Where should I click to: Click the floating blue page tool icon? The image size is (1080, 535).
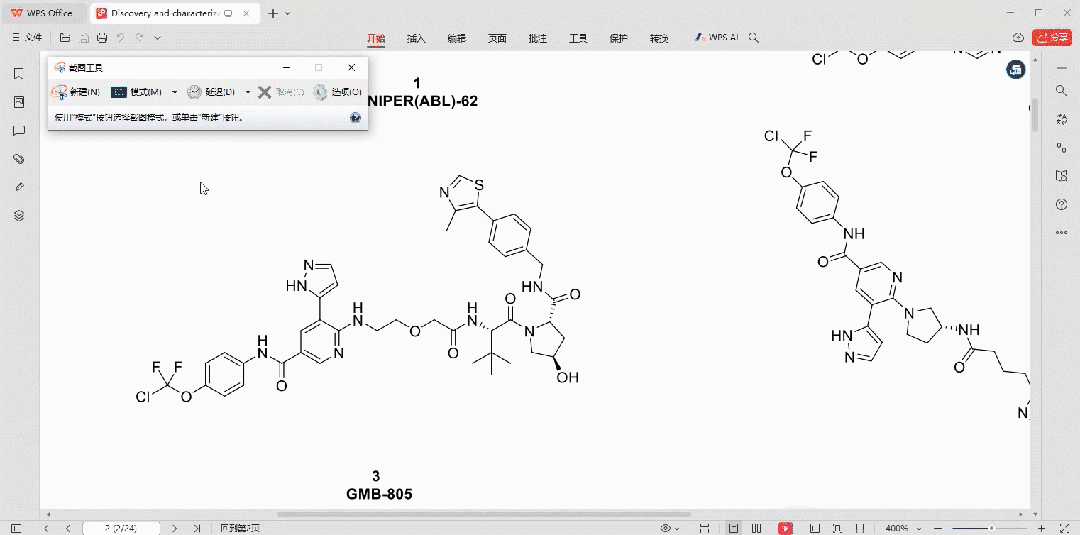tap(1016, 69)
